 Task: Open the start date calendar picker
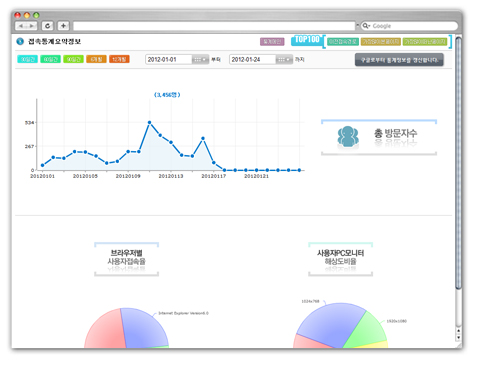point(200,60)
